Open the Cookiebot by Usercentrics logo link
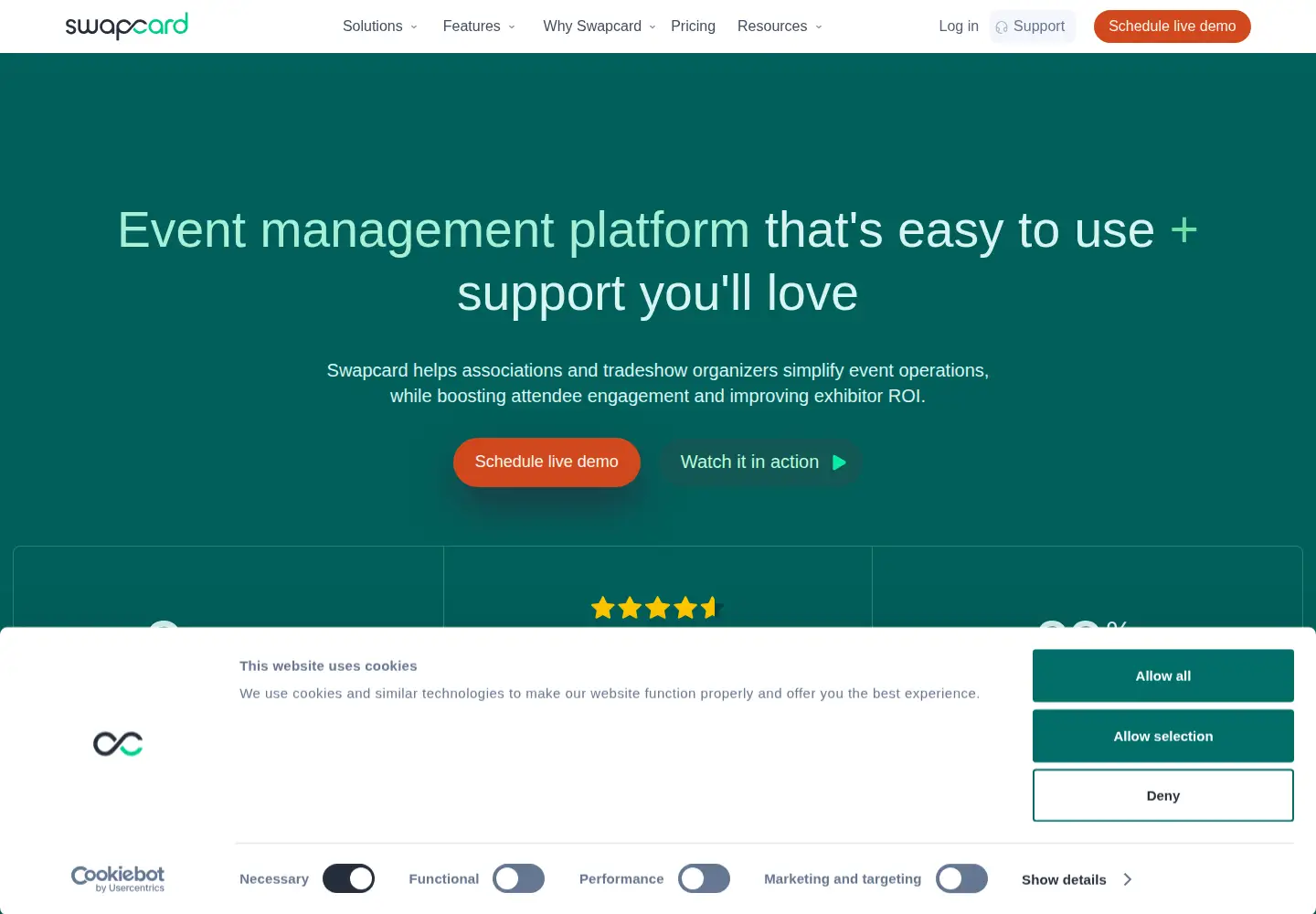Viewport: 1316px width, 914px height. [118, 878]
